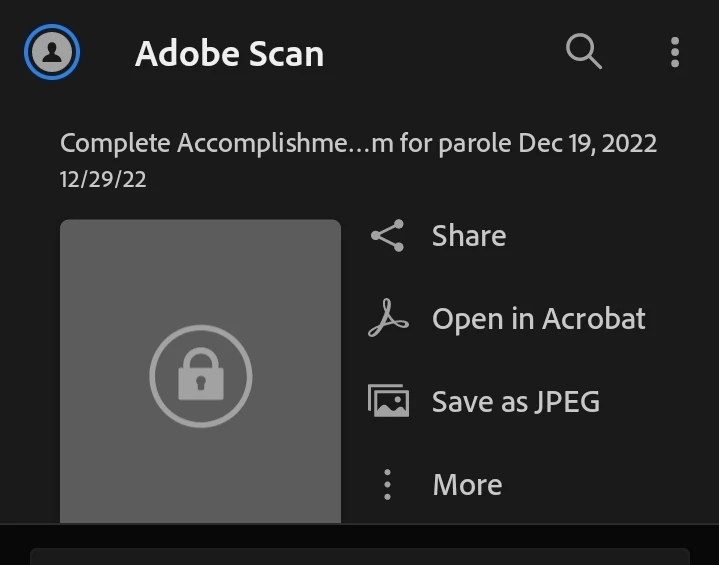Image resolution: width=719 pixels, height=565 pixels.
Task: Click the 12/29/22 scan date
Action: pyautogui.click(x=103, y=180)
